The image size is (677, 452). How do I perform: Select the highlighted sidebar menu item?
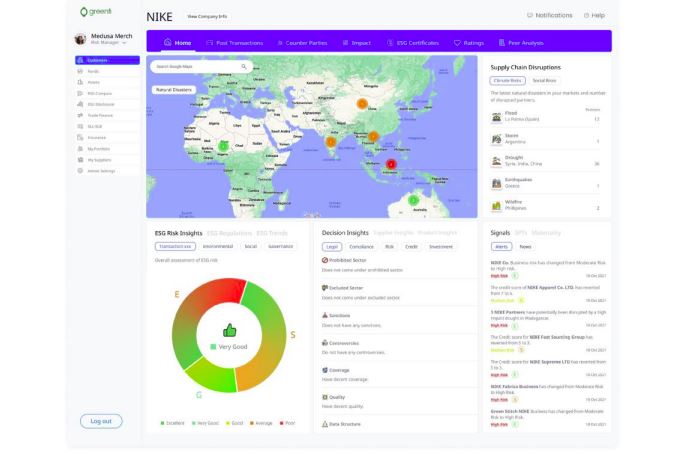click(x=108, y=60)
